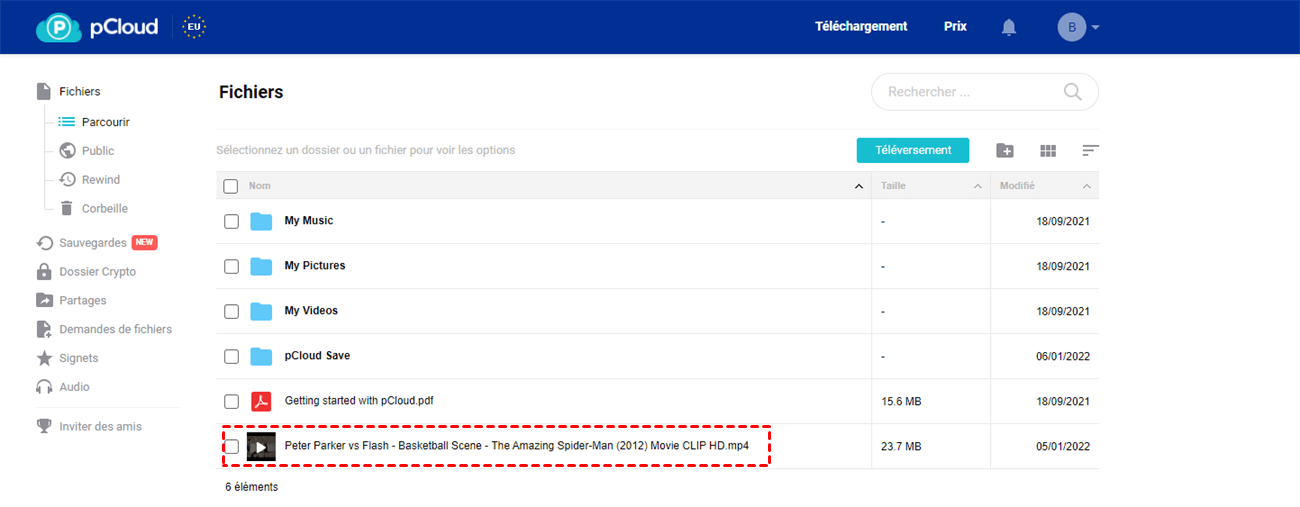The height and width of the screenshot is (507, 1300).
Task: Open Demandes de fichiers label
Action: click(x=116, y=329)
